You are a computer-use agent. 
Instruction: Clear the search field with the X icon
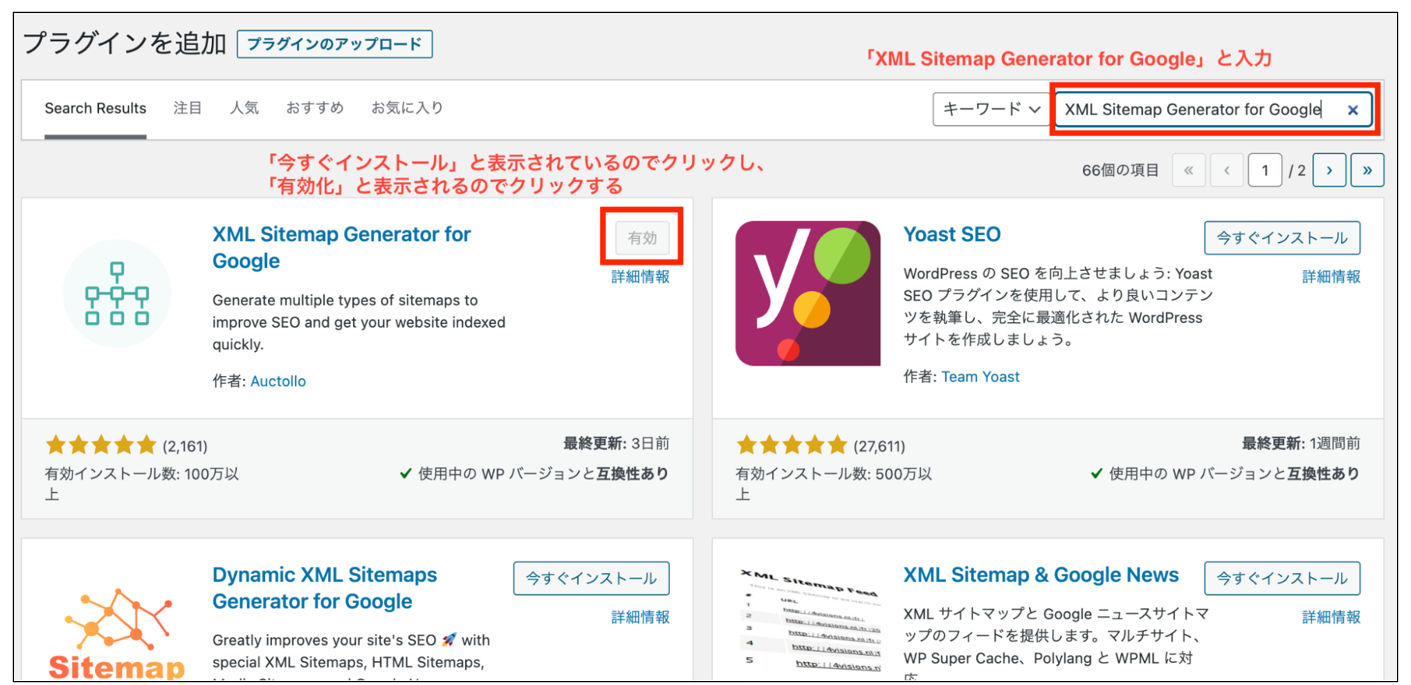[x=1353, y=110]
